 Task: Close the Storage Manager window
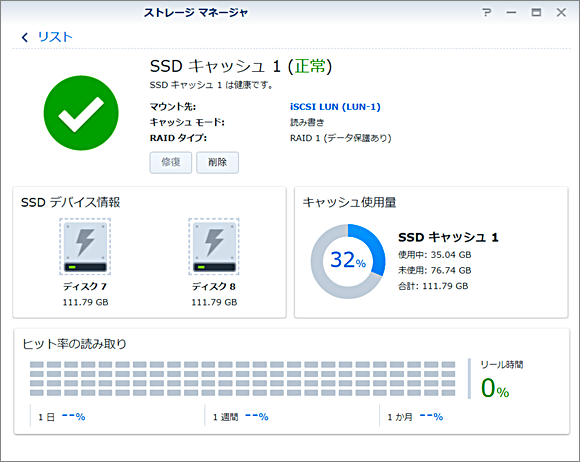(x=561, y=13)
